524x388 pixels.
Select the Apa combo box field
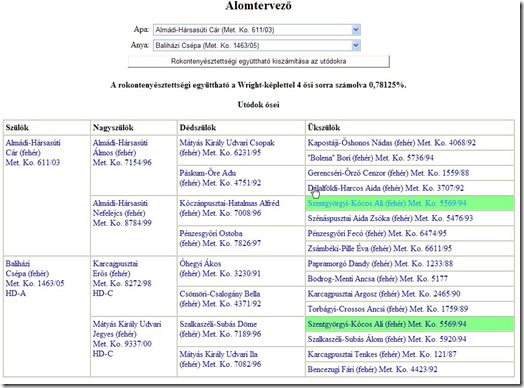point(257,30)
